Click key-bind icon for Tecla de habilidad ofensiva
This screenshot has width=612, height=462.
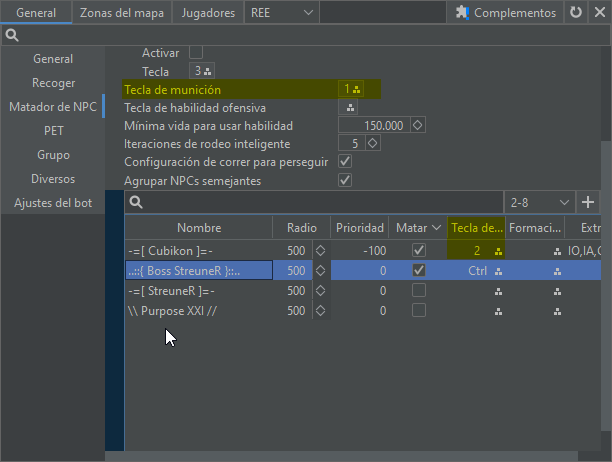351,108
